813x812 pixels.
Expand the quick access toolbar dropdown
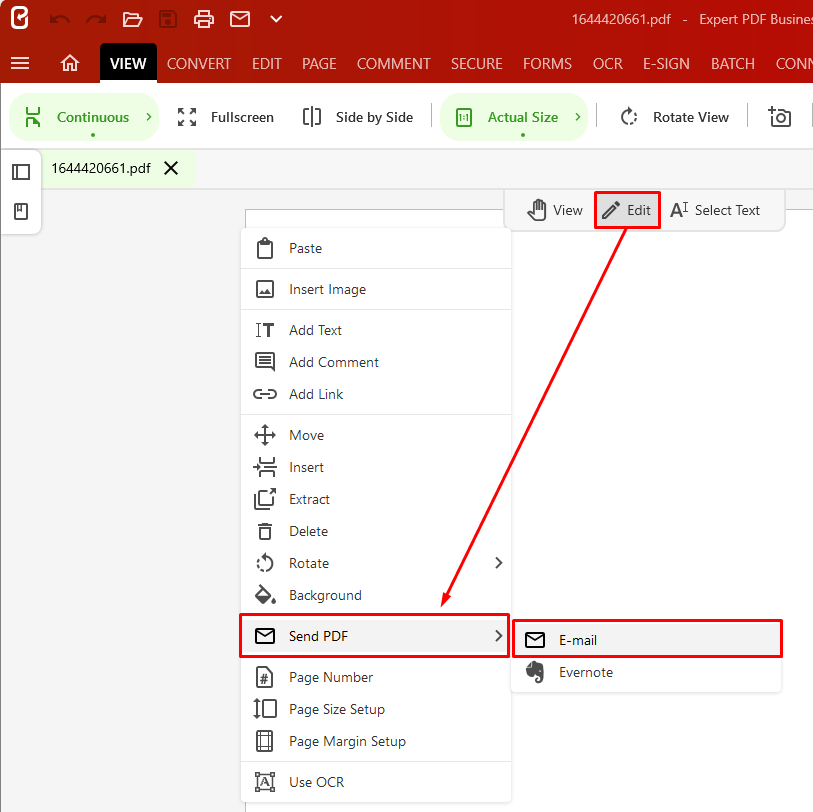pos(276,19)
